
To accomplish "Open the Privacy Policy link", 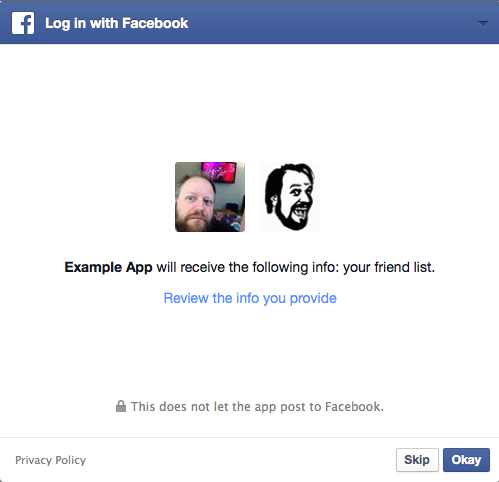I will click(51, 460).
